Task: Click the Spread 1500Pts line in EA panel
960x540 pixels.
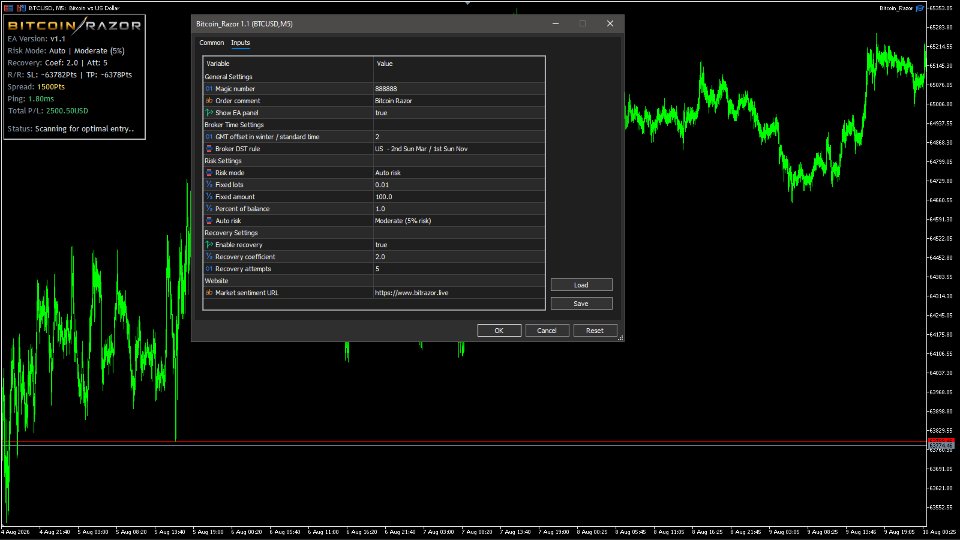Action: [36, 87]
